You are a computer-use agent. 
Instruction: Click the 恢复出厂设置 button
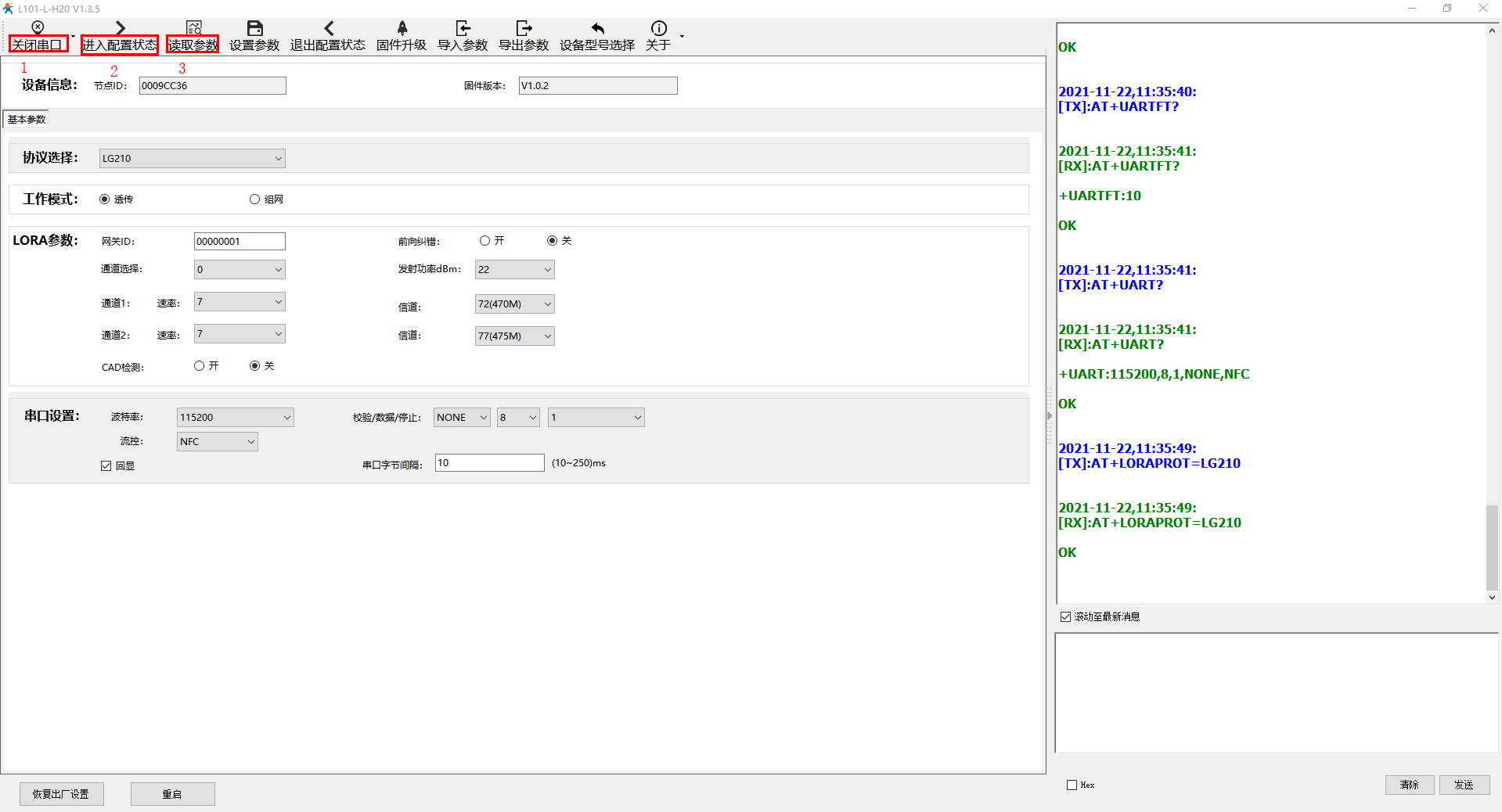point(61,794)
